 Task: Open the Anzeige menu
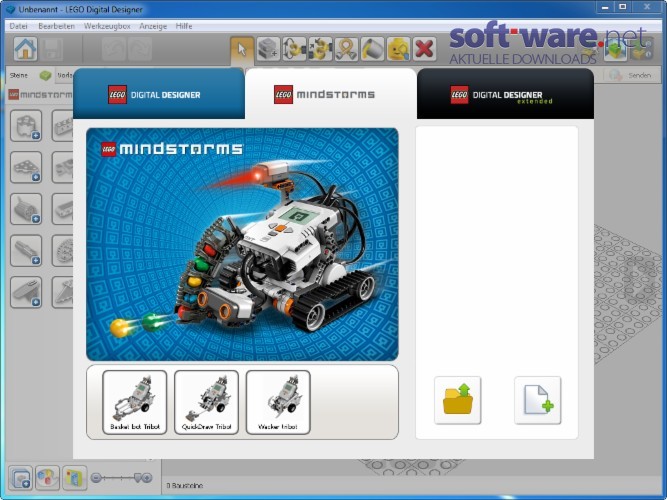pyautogui.click(x=153, y=26)
